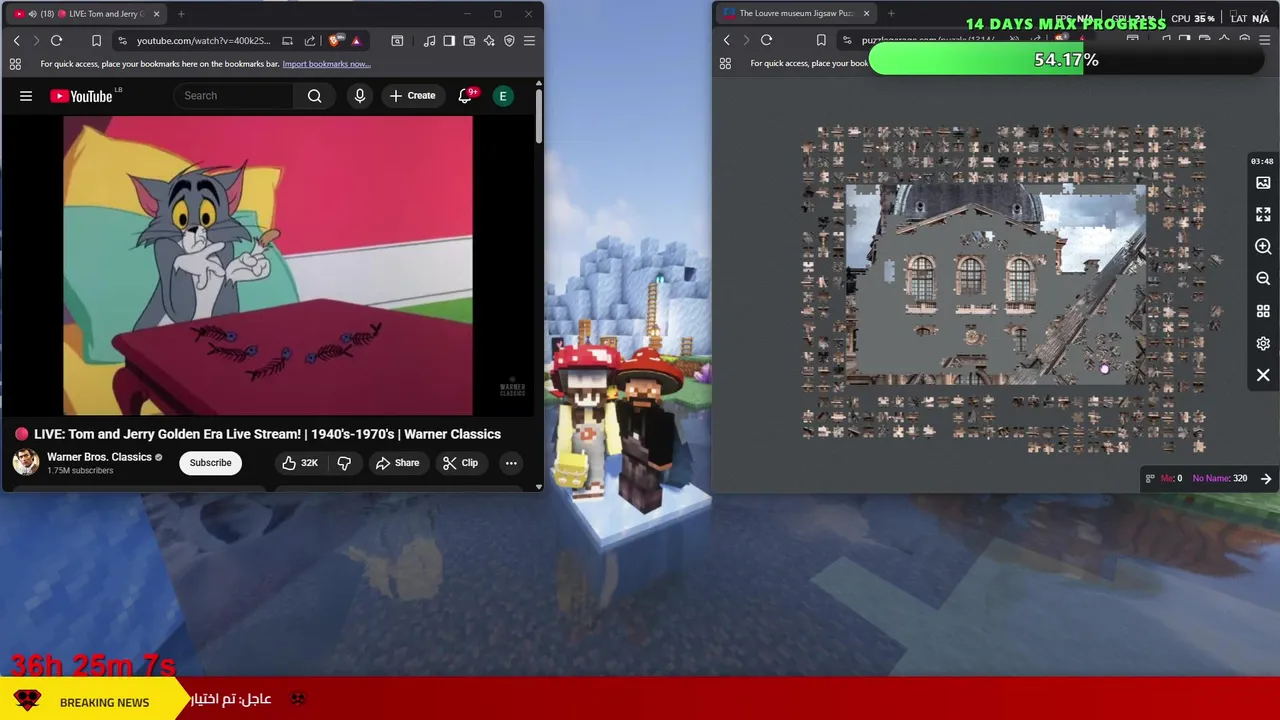Open the E account avatar menu
This screenshot has width=1280, height=720.
[503, 96]
